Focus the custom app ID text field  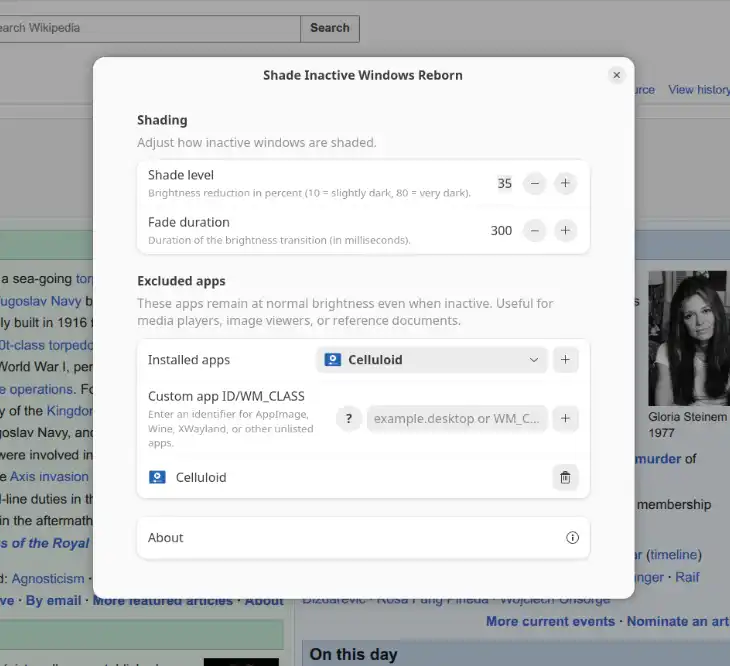point(457,419)
